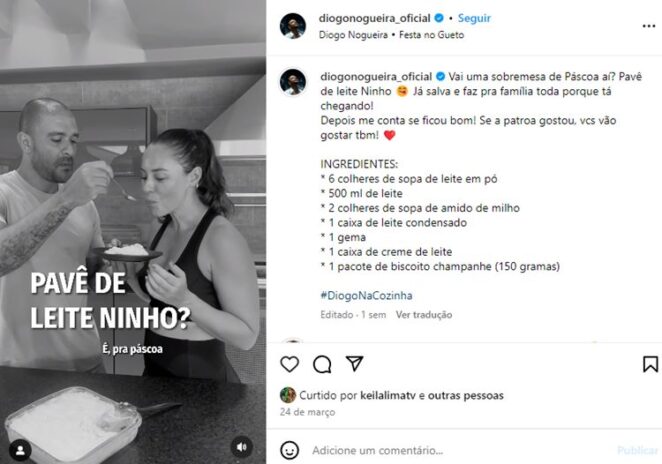This screenshot has height=464, width=662.
Task: Open more options three-dot menu
Action: click(x=648, y=26)
